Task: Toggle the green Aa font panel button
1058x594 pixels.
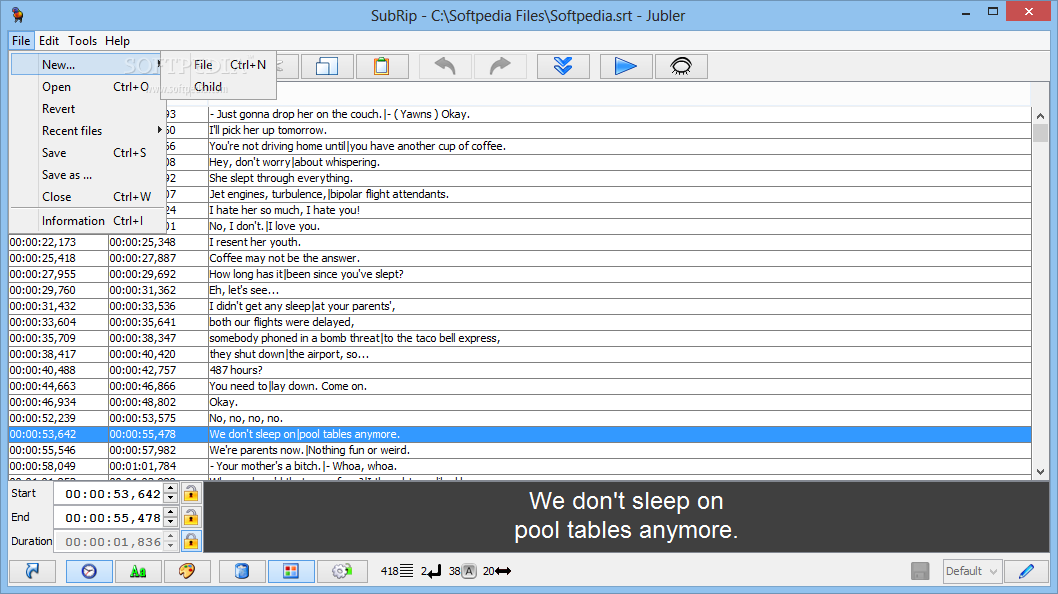Action: point(138,571)
